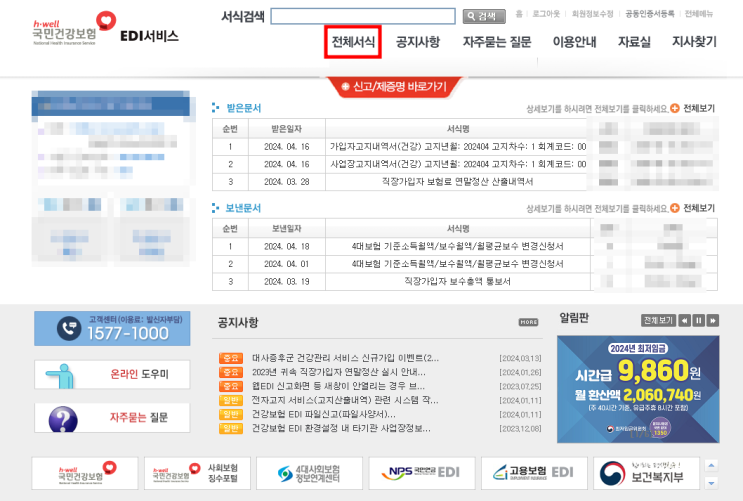
Task: Open 직장가입자 보수총액 통보서 sent document
Action: (x=458, y=281)
